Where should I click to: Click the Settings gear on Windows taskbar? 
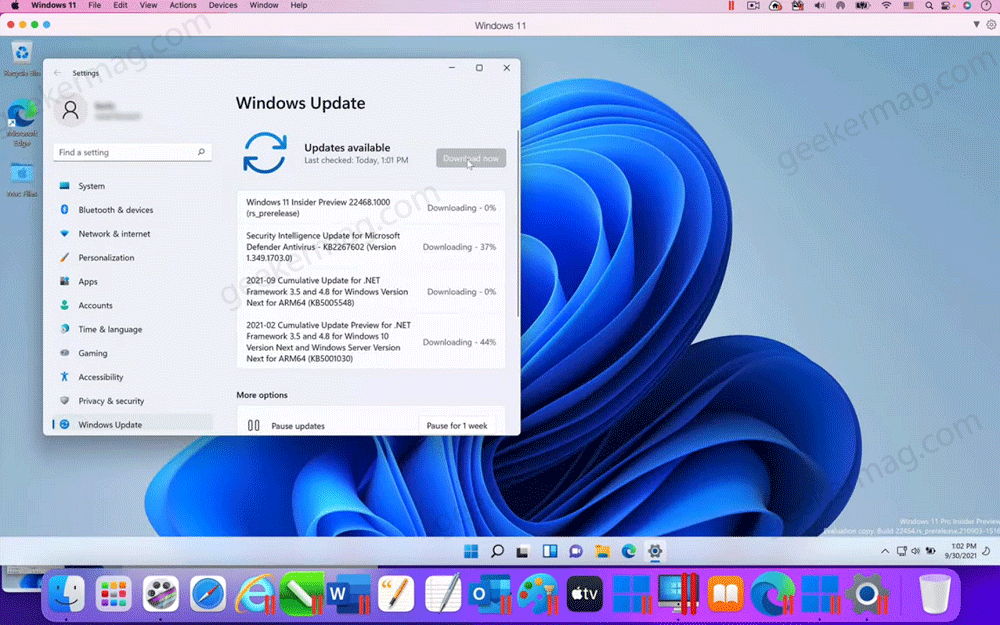(x=655, y=551)
